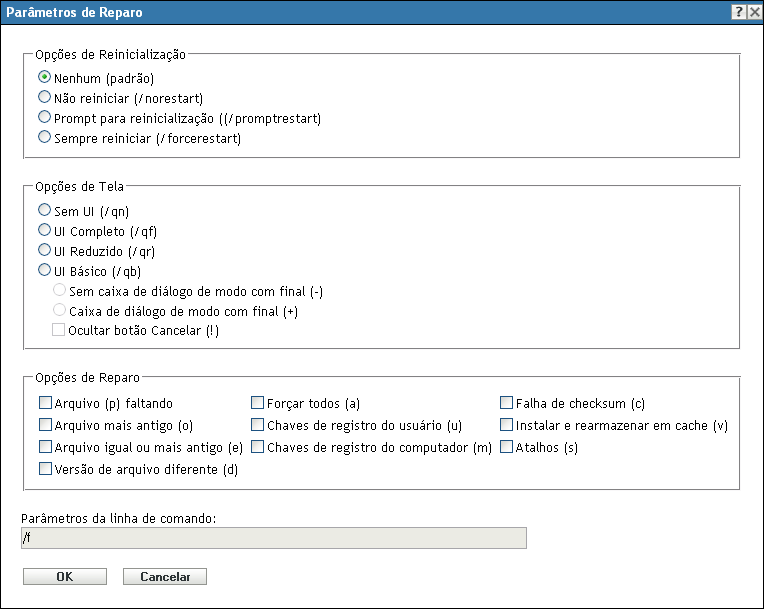
Task: Click the command line parameters field
Action: pos(273,538)
